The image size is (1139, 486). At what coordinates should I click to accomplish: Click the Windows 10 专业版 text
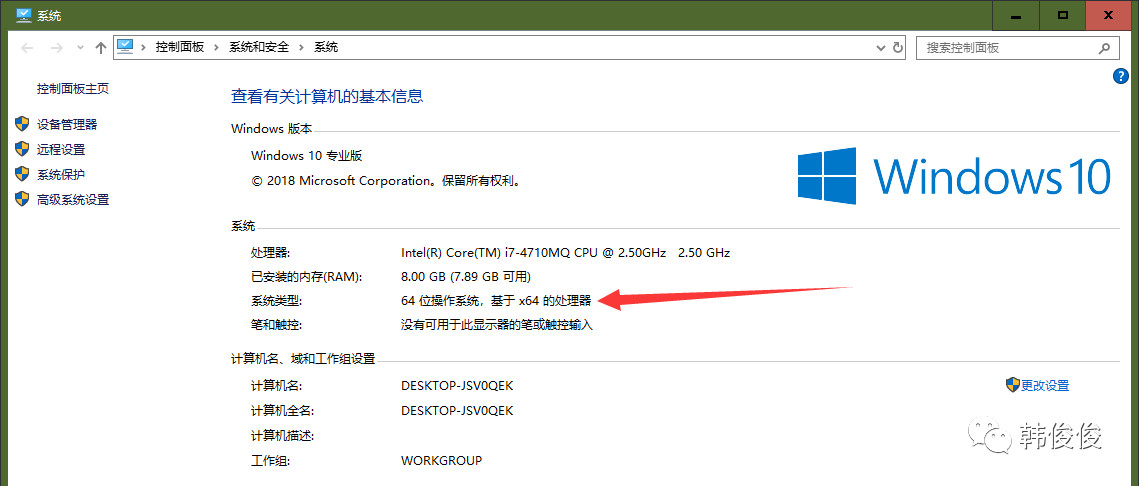[306, 155]
